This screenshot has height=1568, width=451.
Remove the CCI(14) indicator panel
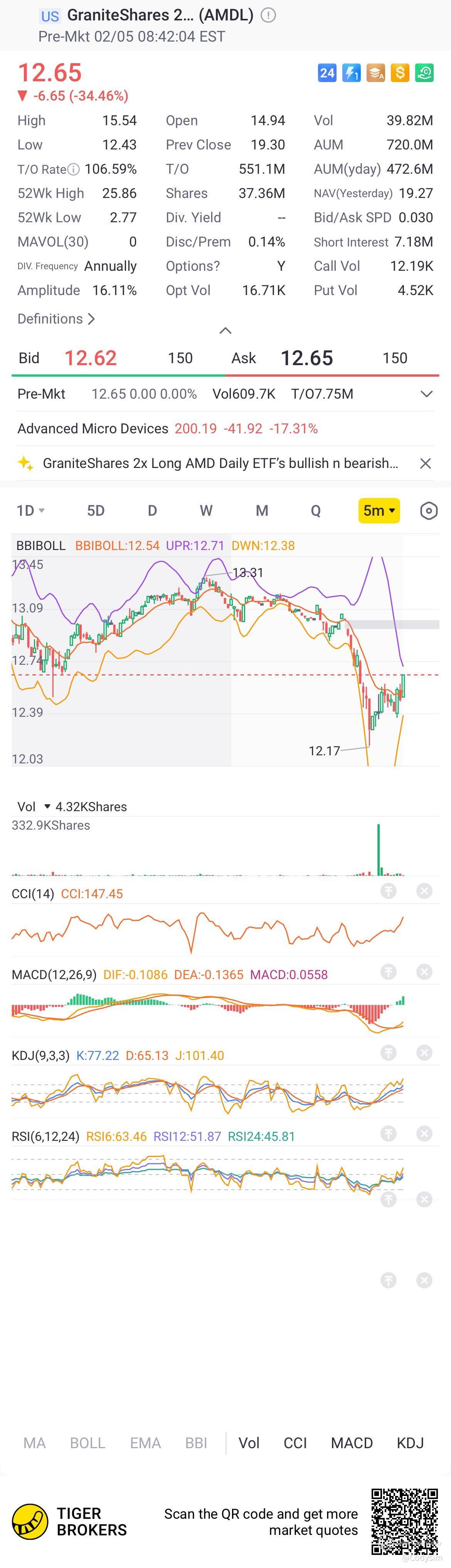point(425,891)
